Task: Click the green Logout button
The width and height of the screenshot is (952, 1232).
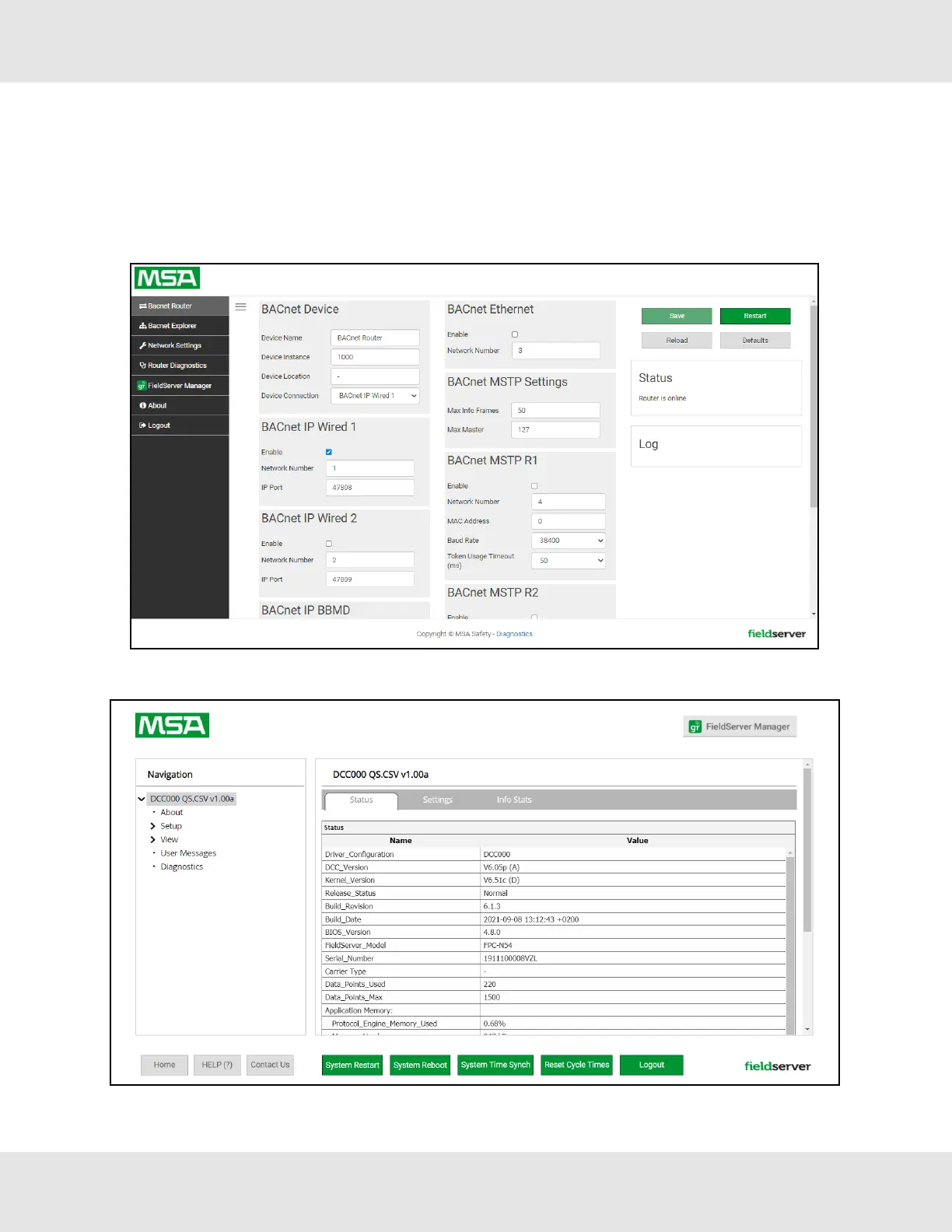Action: pyautogui.click(x=652, y=1066)
